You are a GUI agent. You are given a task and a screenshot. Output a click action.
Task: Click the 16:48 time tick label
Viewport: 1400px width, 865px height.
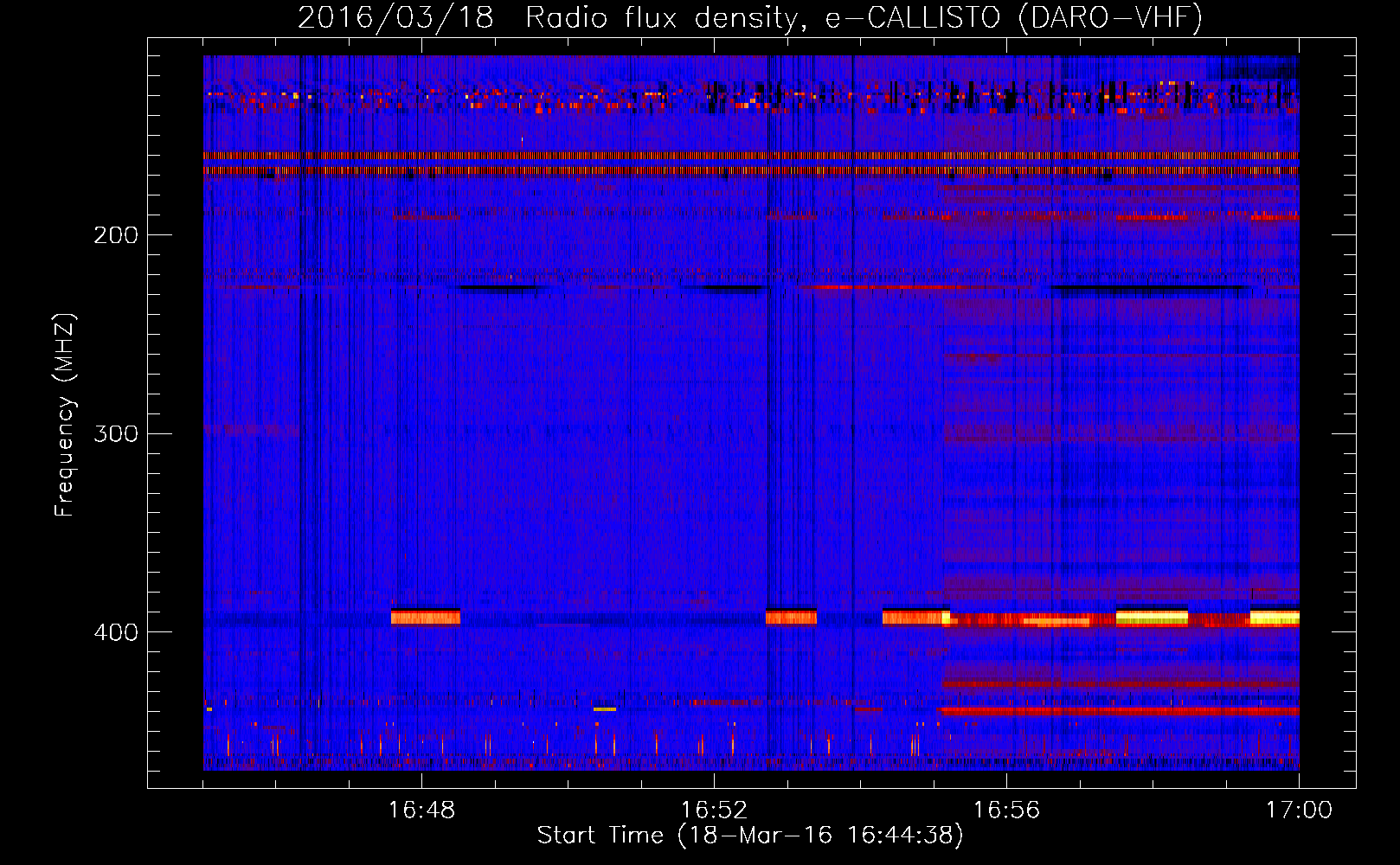[x=421, y=811]
